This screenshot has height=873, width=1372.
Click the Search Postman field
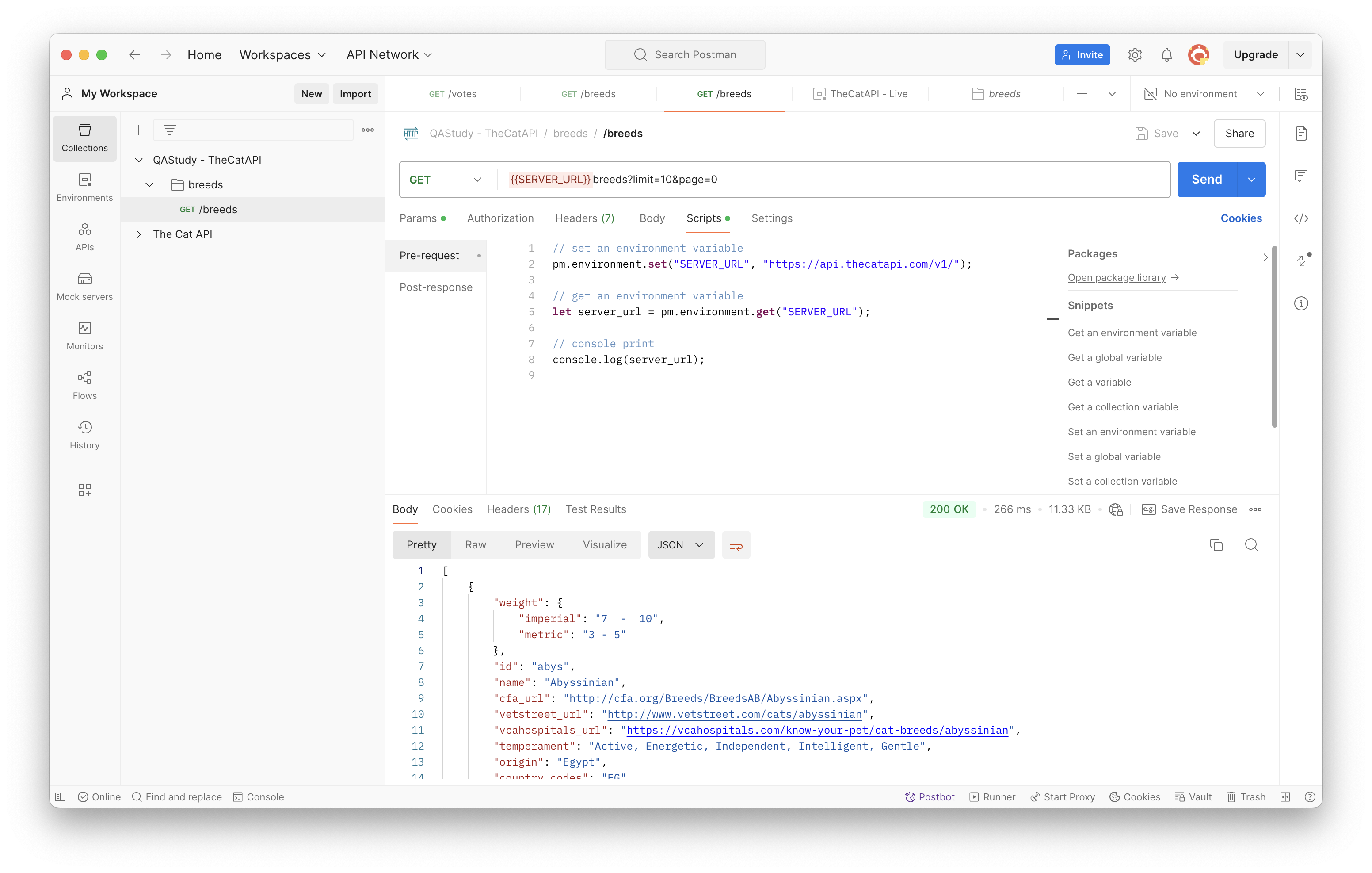click(684, 55)
